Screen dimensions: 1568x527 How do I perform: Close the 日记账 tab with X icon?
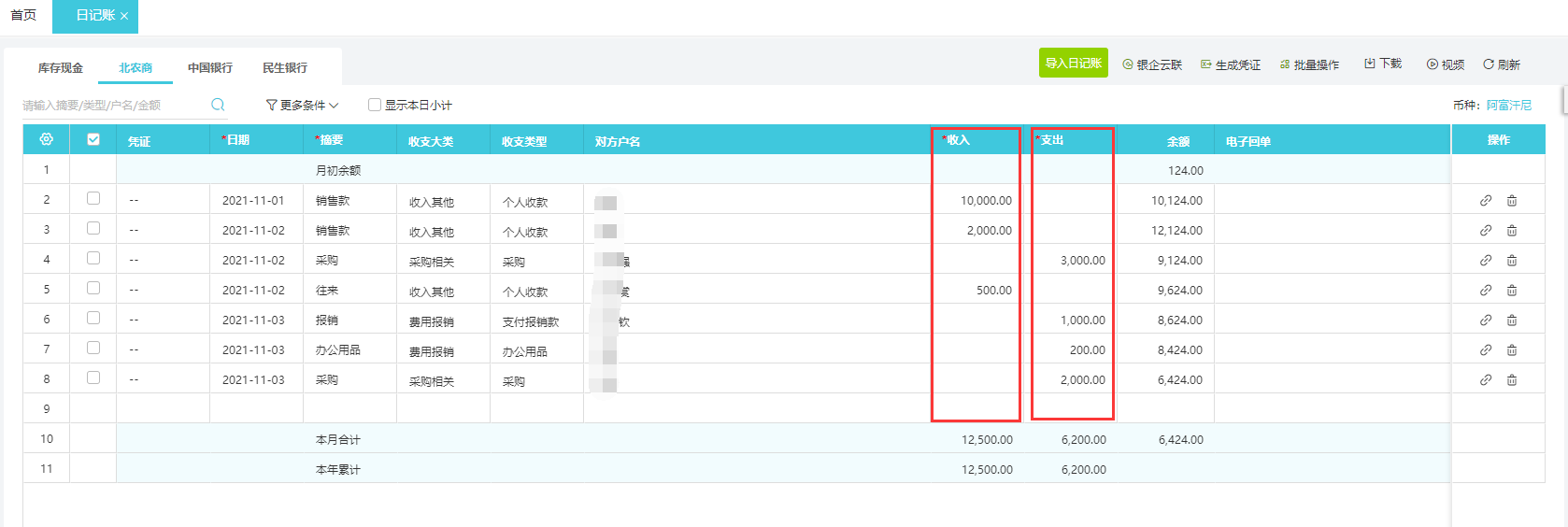tap(124, 16)
